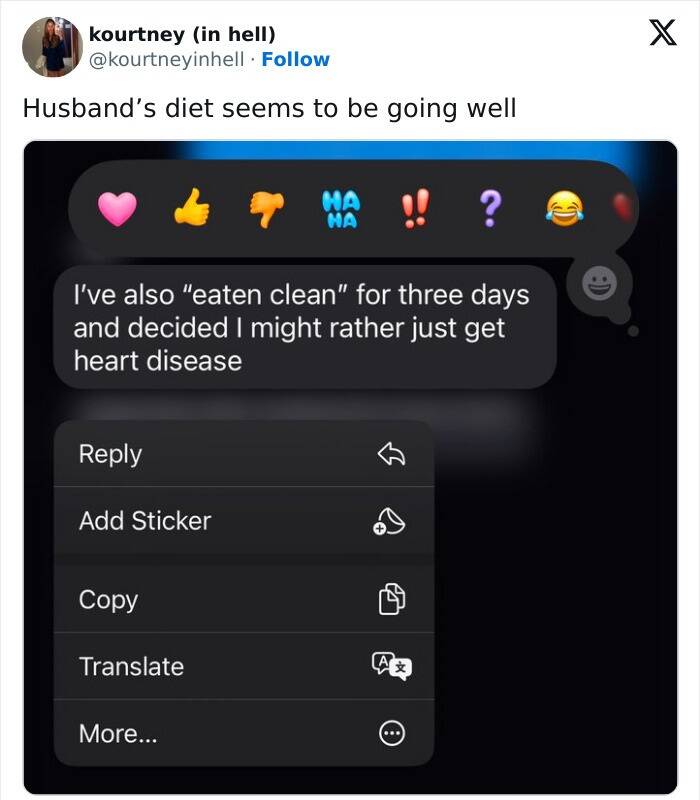React with the thumbs up tapback
Image resolution: width=700 pixels, height=800 pixels.
pos(192,207)
